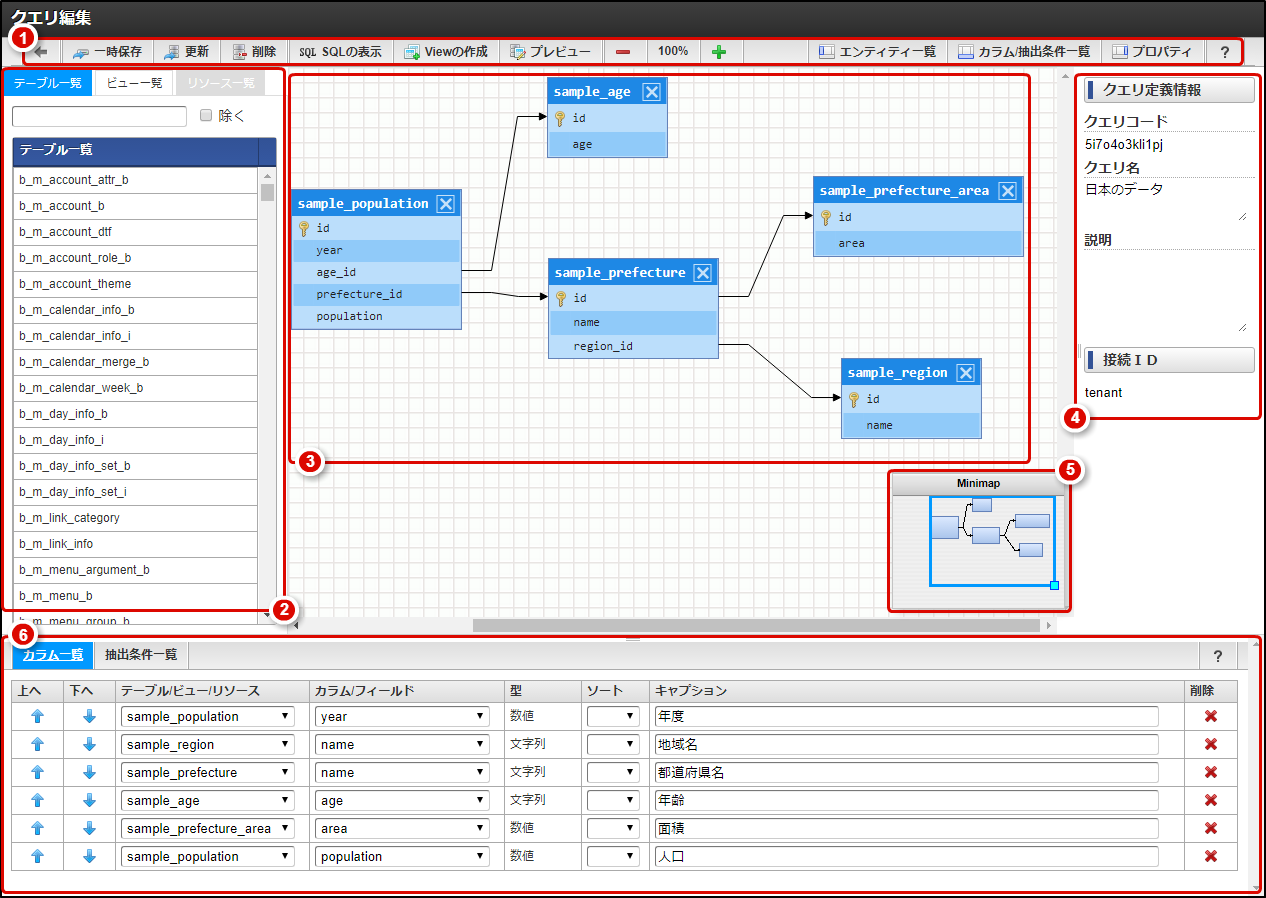Viewport: 1266px width, 898px height.
Task: Move sample_age row down with arrow
Action: click(89, 800)
